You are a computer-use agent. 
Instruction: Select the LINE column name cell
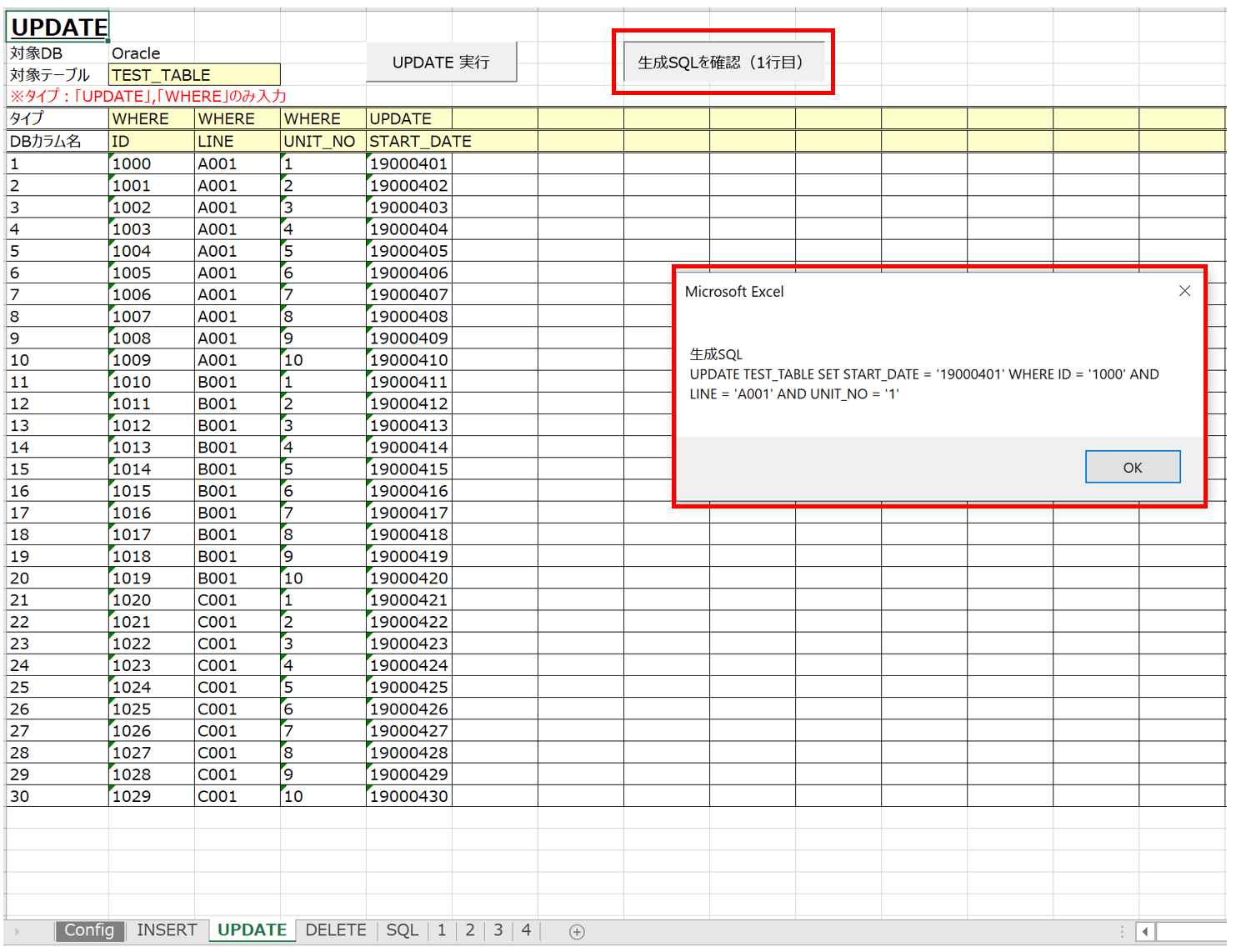(x=237, y=142)
